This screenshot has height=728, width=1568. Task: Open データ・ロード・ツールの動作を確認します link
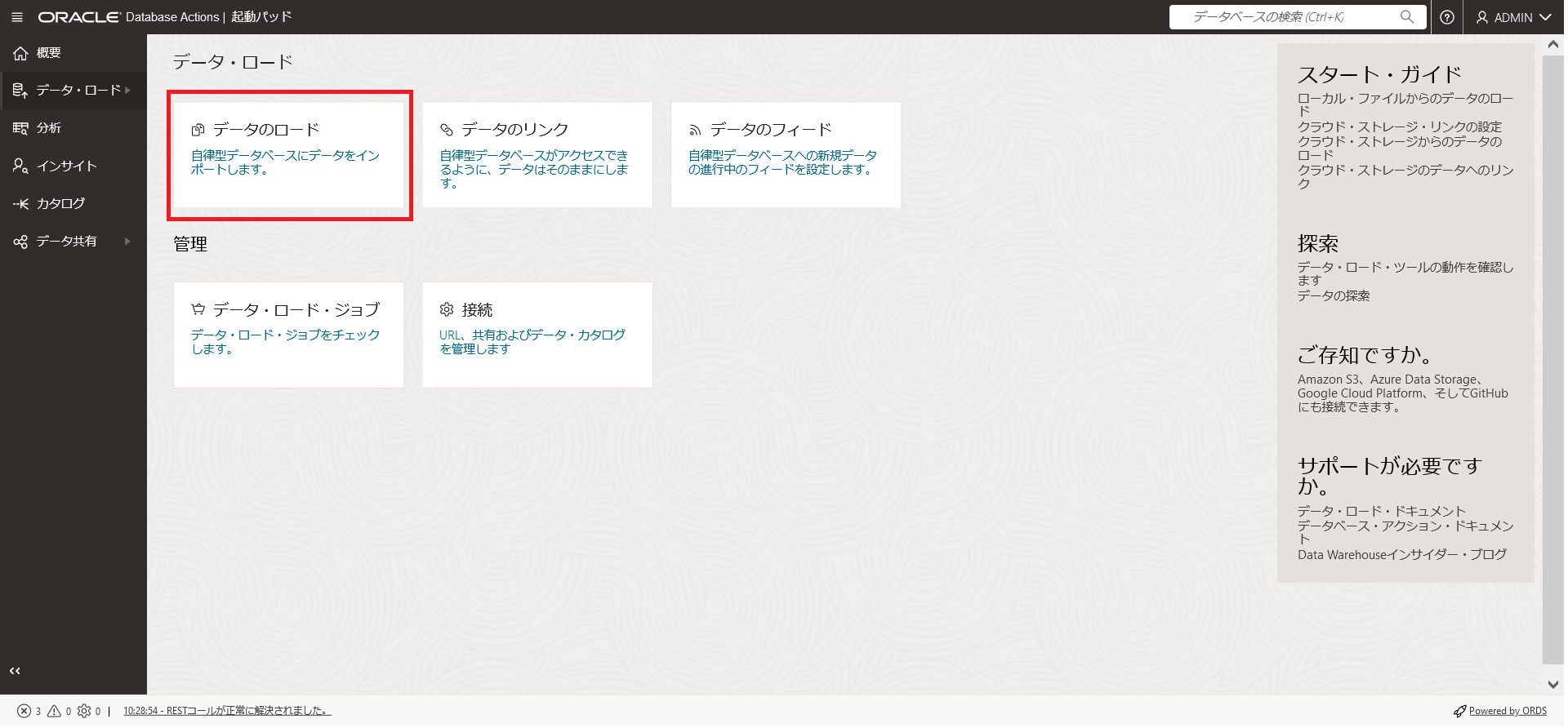point(1405,274)
